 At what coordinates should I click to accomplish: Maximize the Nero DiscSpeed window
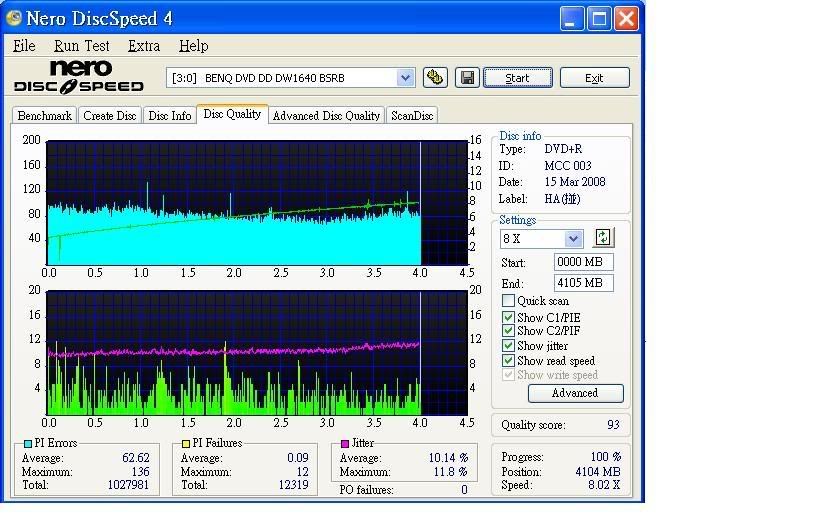pos(599,19)
